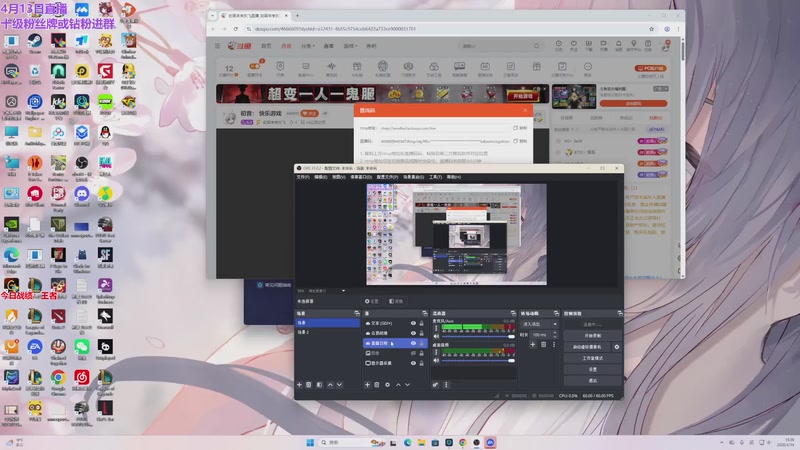Image resolution: width=800 pixels, height=450 pixels.
Task: Delete selected source with trash icon
Action: coord(377,385)
